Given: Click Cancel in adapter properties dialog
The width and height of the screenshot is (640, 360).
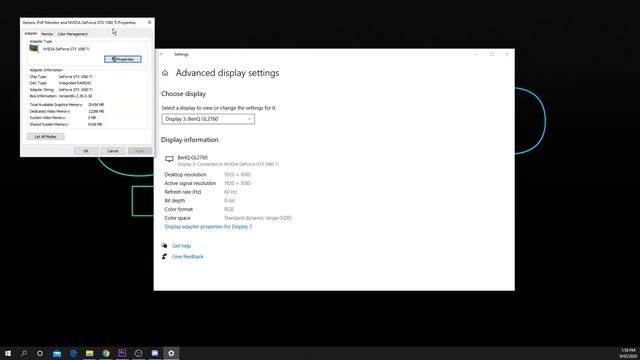Looking at the screenshot, I should tap(113, 151).
